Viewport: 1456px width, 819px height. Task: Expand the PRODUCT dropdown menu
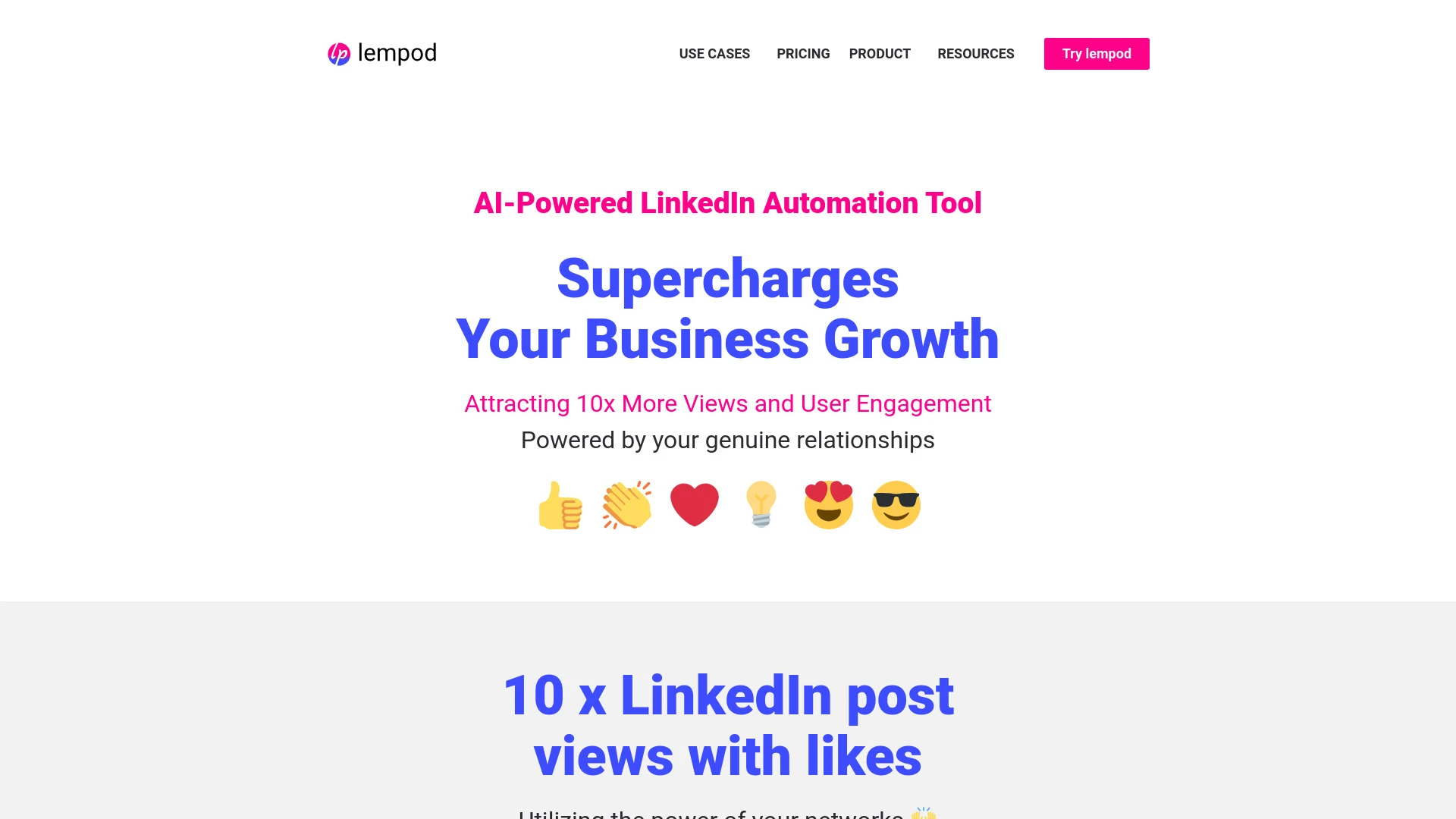tap(880, 53)
